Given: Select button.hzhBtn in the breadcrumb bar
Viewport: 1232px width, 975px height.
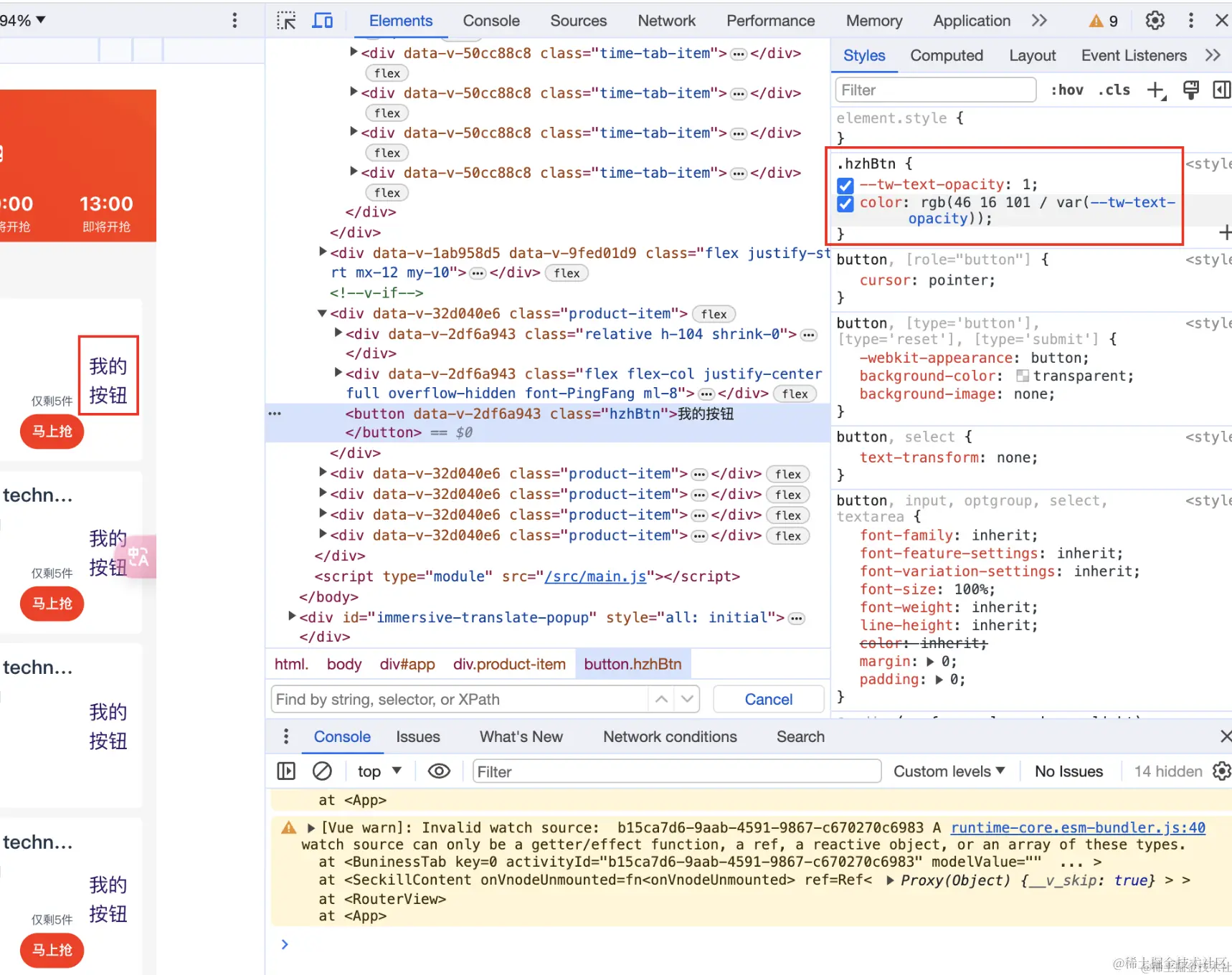Looking at the screenshot, I should (632, 664).
